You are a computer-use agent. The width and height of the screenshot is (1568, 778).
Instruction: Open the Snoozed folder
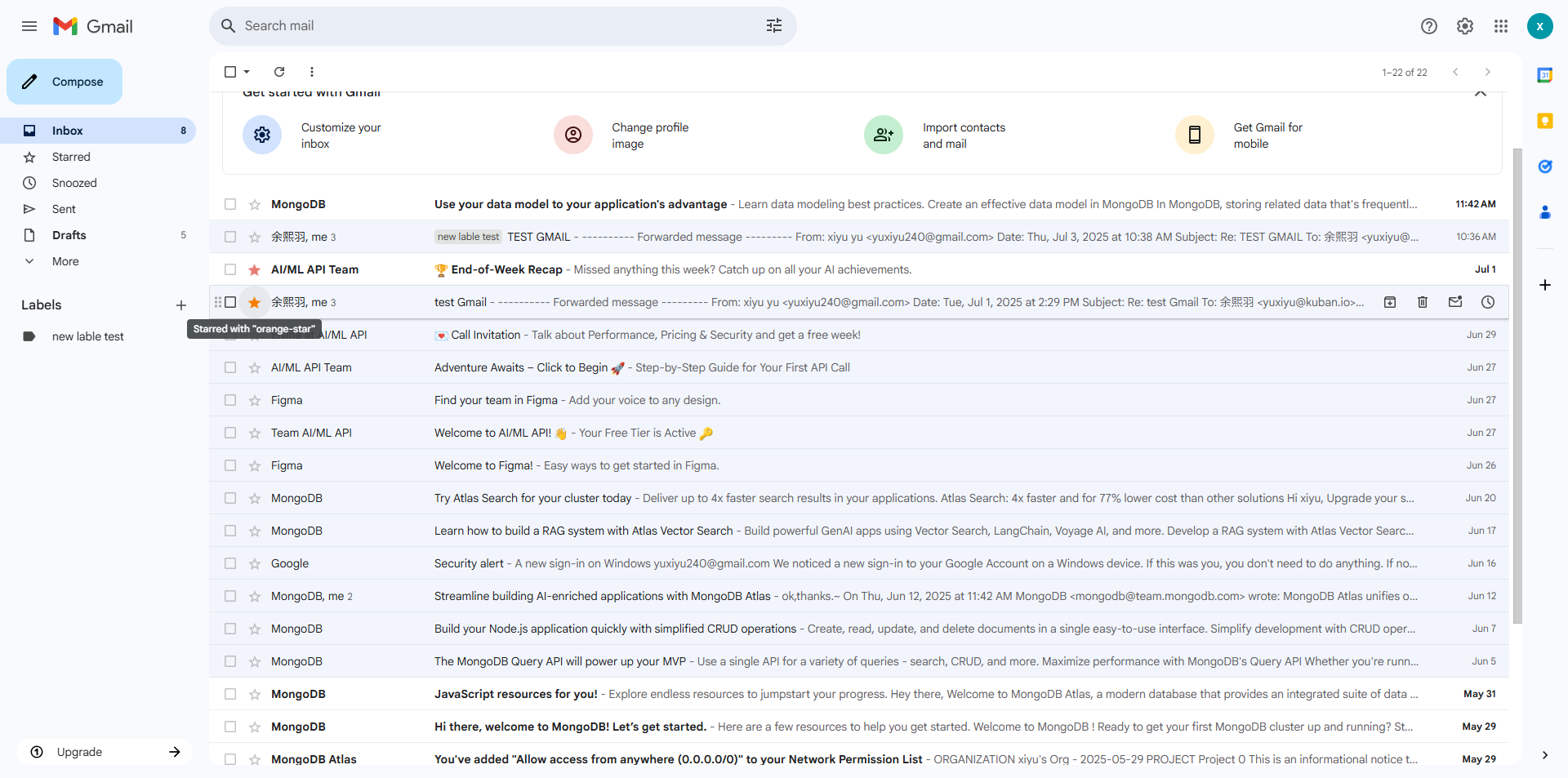(98, 183)
